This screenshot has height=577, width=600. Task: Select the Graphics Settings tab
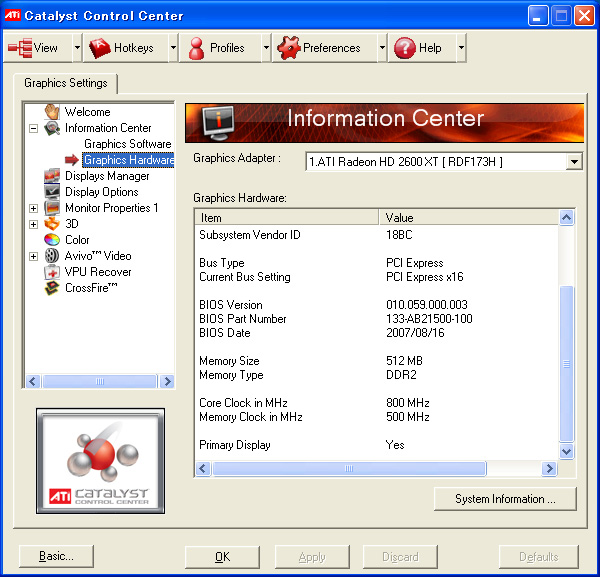66,83
